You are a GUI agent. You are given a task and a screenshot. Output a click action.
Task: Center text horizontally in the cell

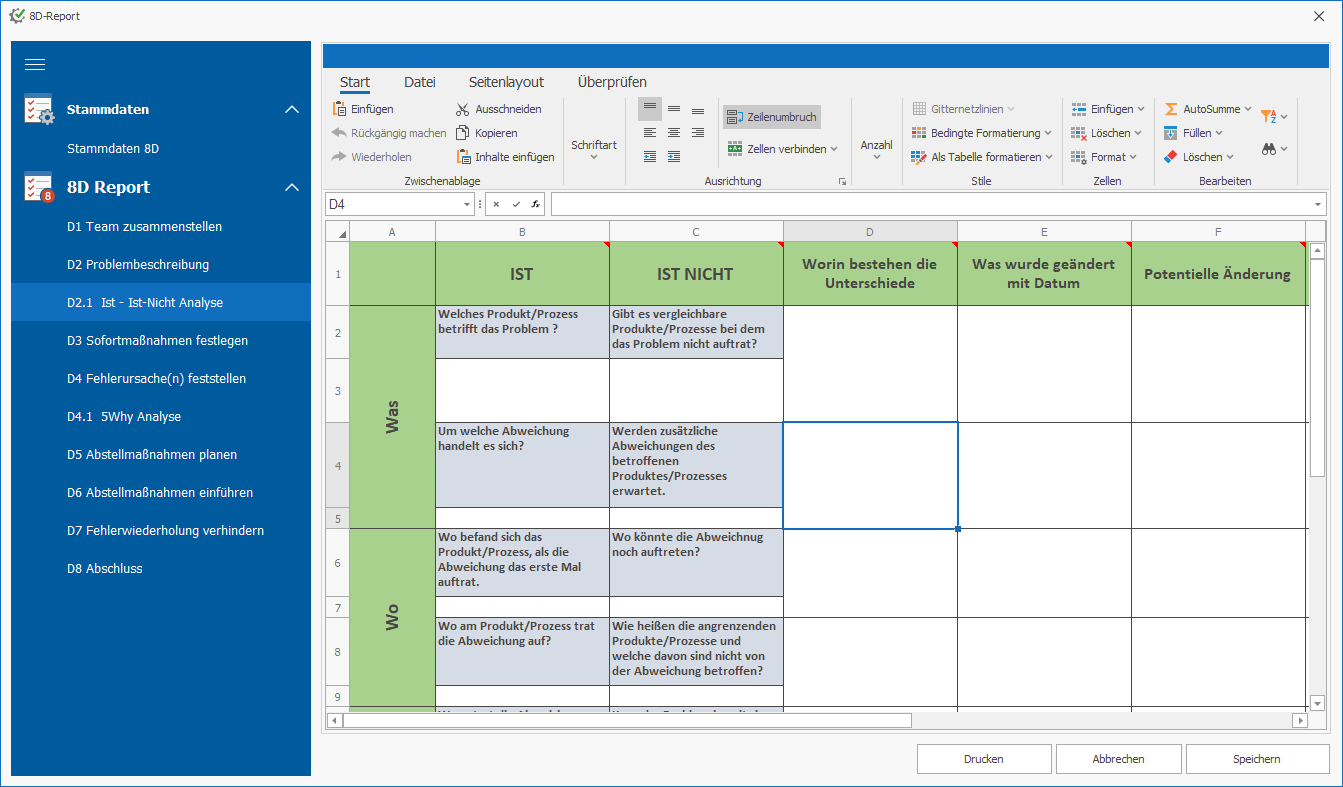(674, 133)
